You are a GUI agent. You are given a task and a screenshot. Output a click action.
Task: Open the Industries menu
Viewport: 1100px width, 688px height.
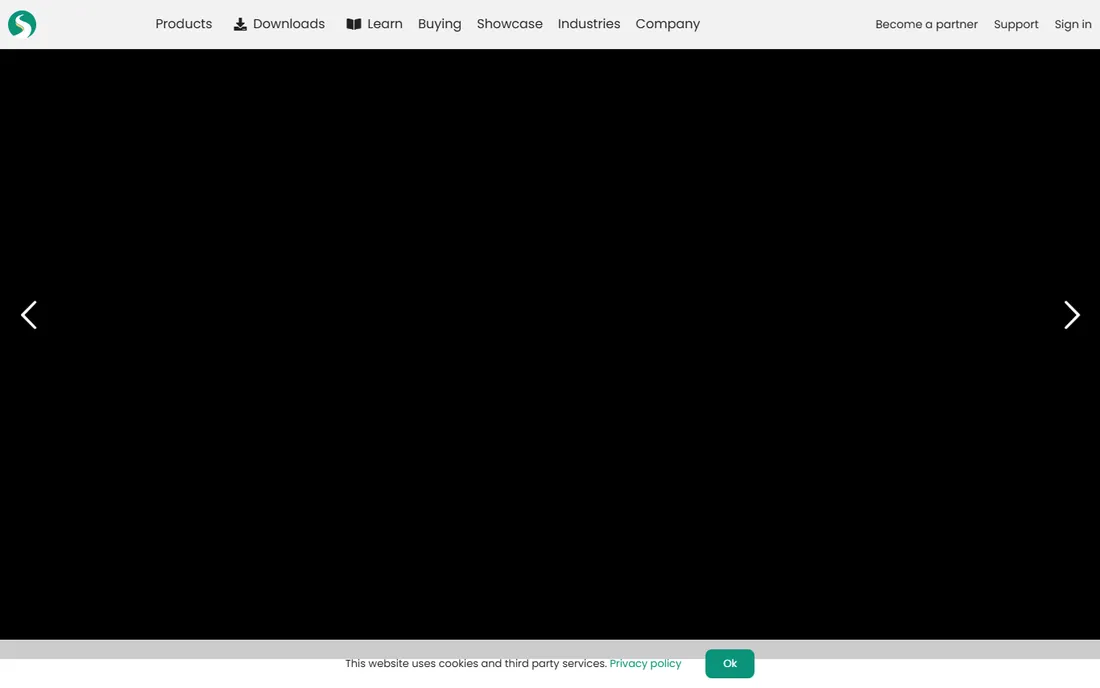pyautogui.click(x=589, y=24)
